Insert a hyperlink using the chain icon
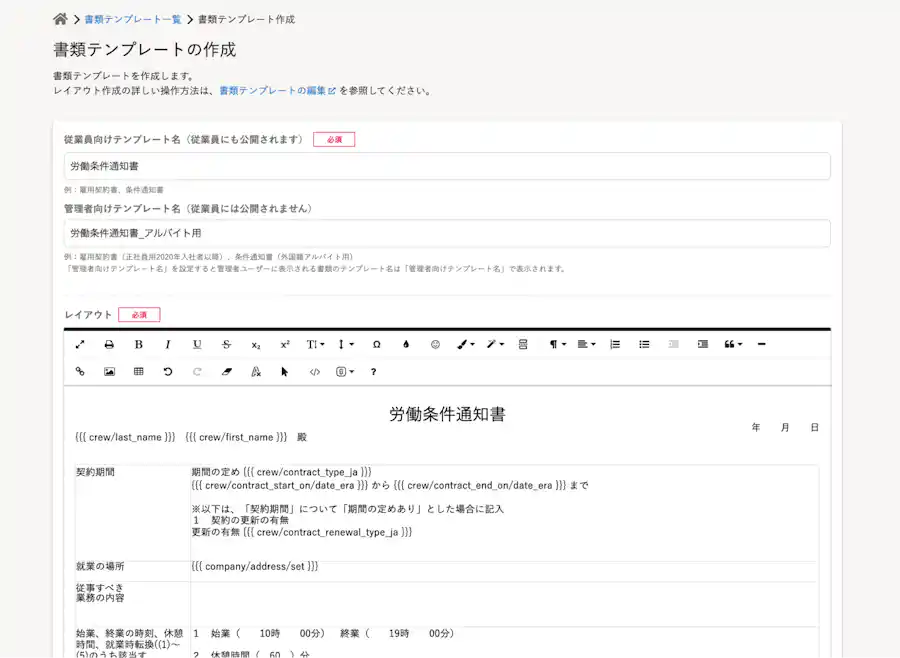Viewport: 900px width, 658px height. coord(80,371)
